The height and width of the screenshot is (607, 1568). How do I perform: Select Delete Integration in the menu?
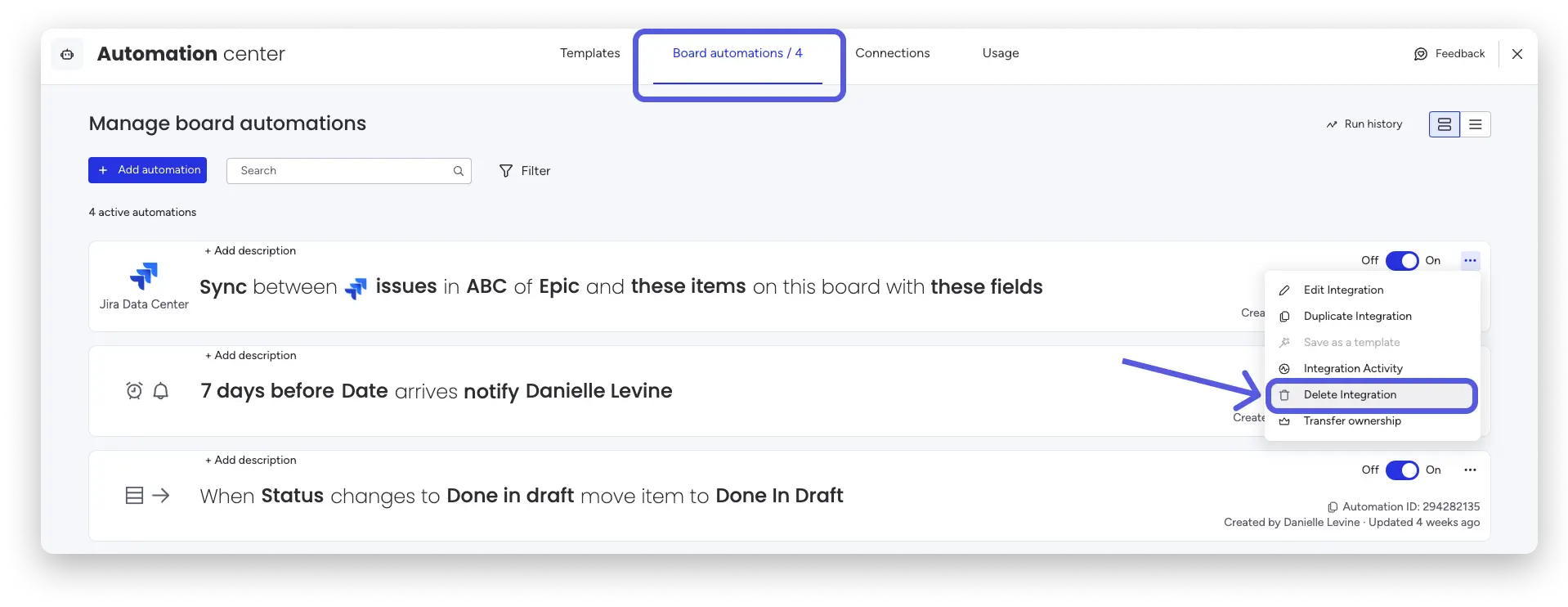(x=1373, y=395)
